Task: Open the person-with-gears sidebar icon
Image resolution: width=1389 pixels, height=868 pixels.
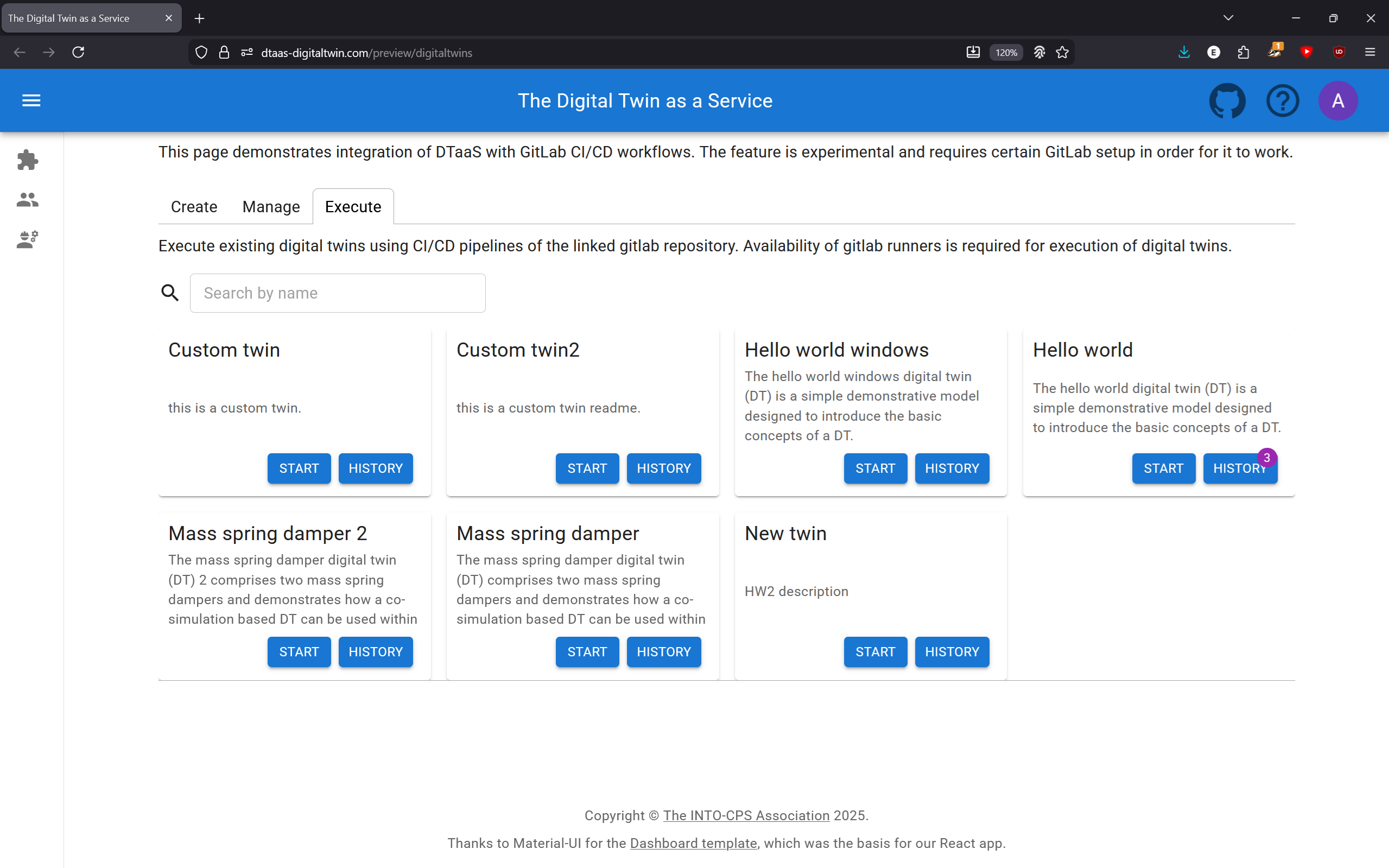Action: click(28, 239)
